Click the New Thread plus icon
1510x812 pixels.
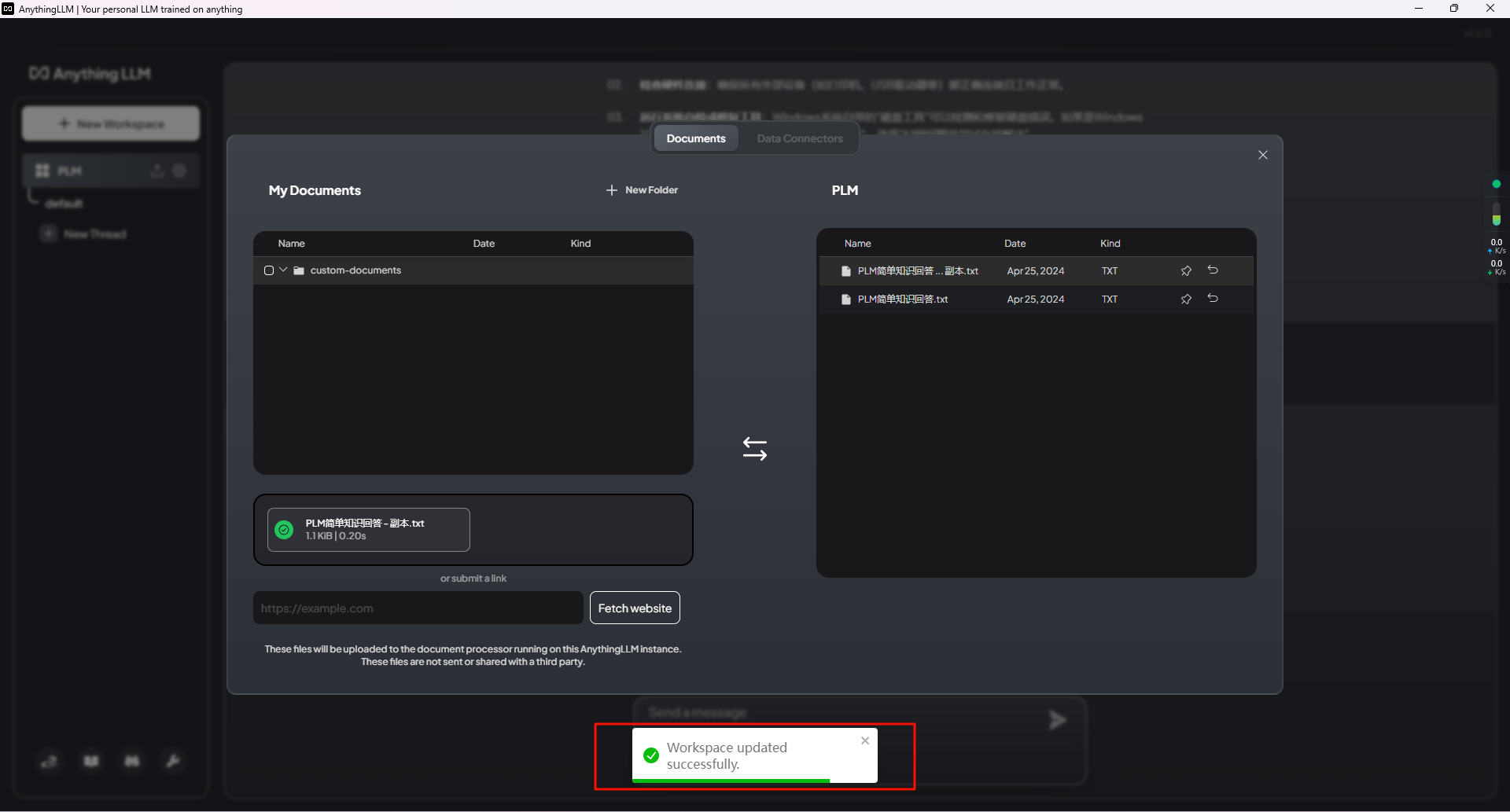pos(49,233)
